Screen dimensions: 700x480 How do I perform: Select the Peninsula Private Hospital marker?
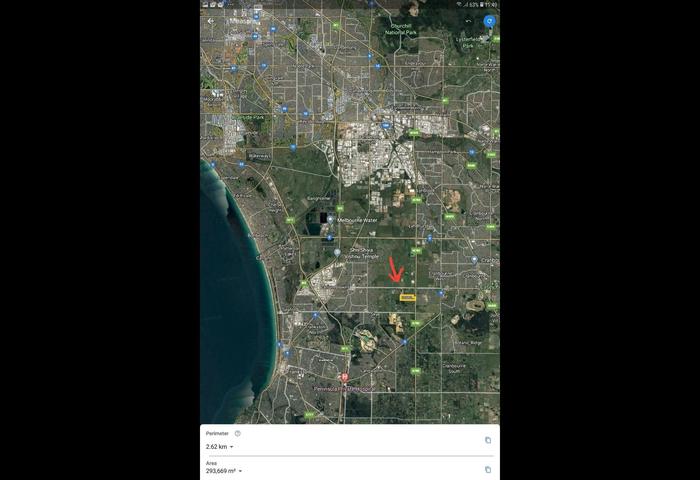click(x=344, y=378)
